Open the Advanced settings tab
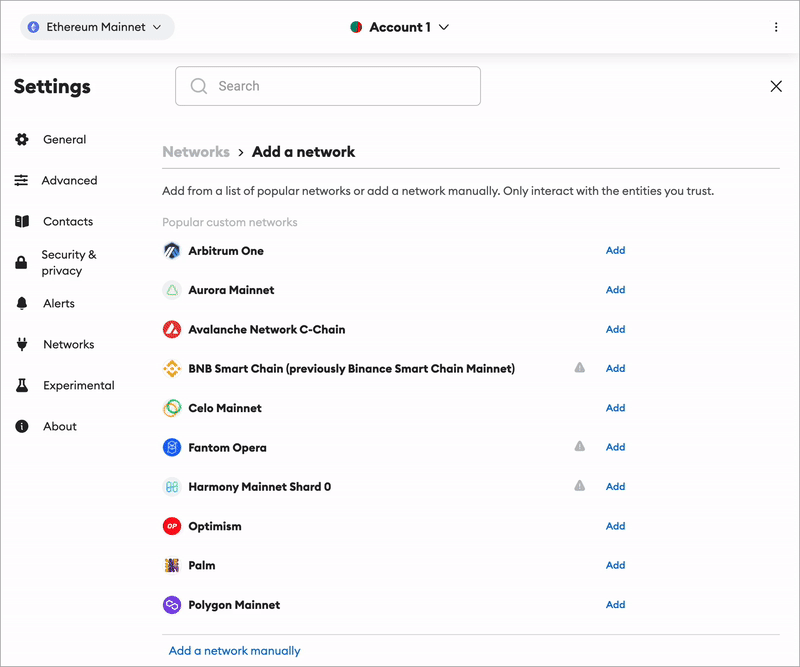800x667 pixels. [69, 181]
